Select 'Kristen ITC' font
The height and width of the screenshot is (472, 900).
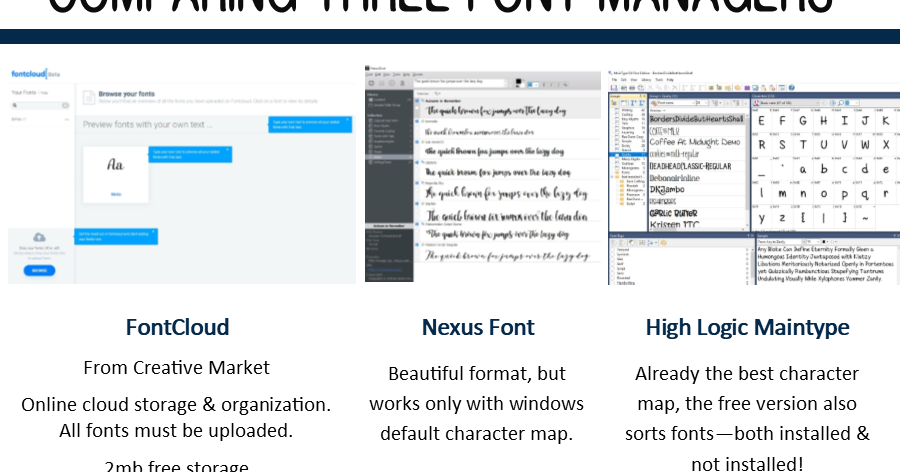click(697, 225)
